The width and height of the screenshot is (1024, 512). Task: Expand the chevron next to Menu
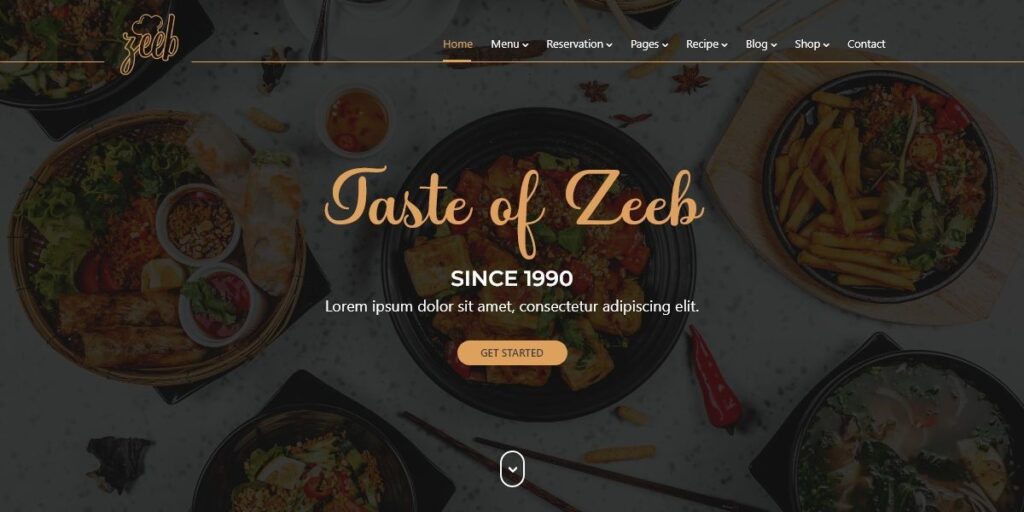point(526,45)
